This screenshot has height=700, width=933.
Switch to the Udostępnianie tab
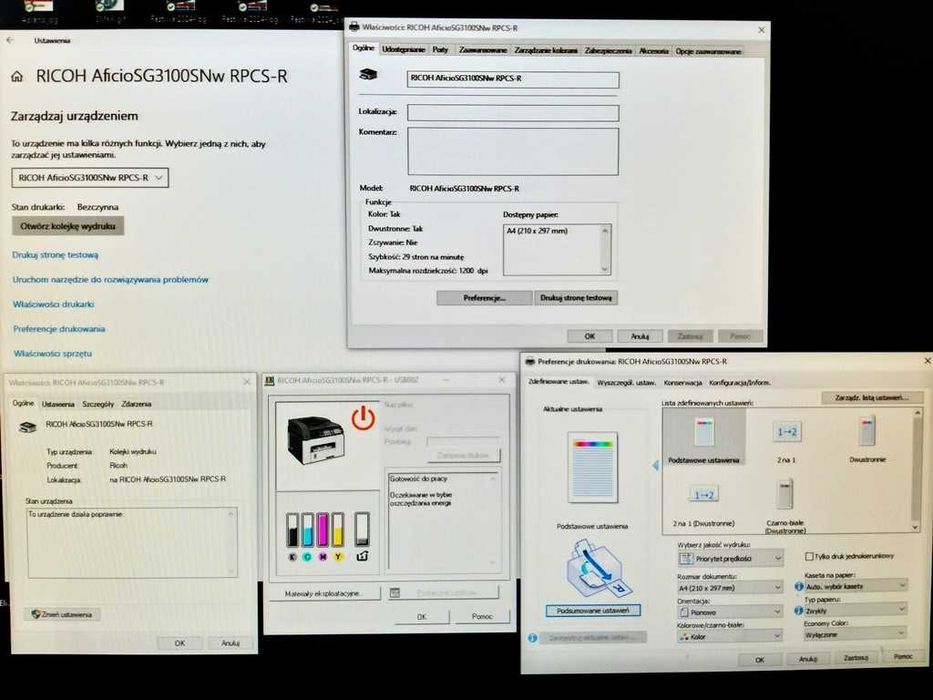(x=403, y=49)
